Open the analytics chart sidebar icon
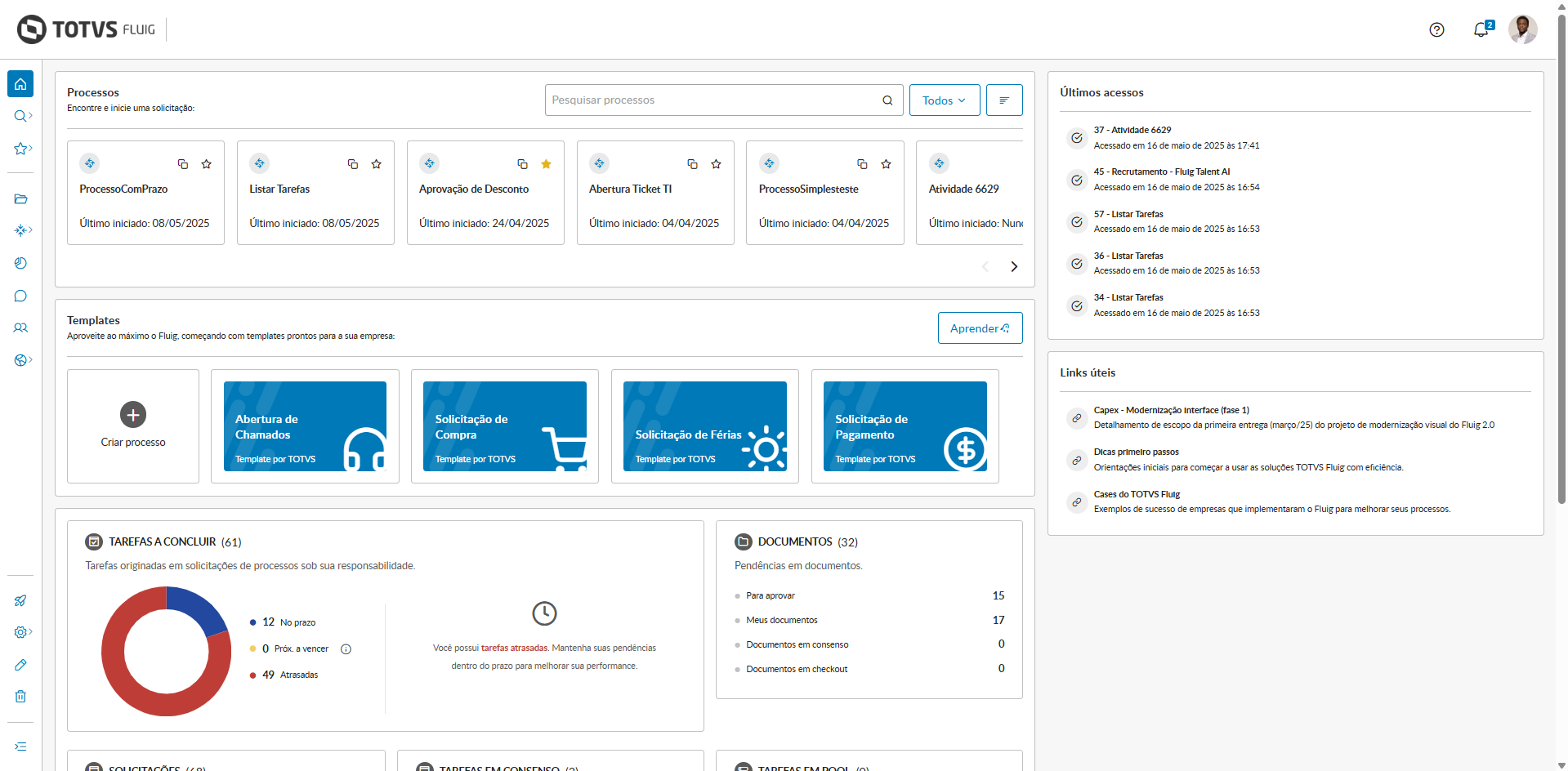 (x=20, y=263)
